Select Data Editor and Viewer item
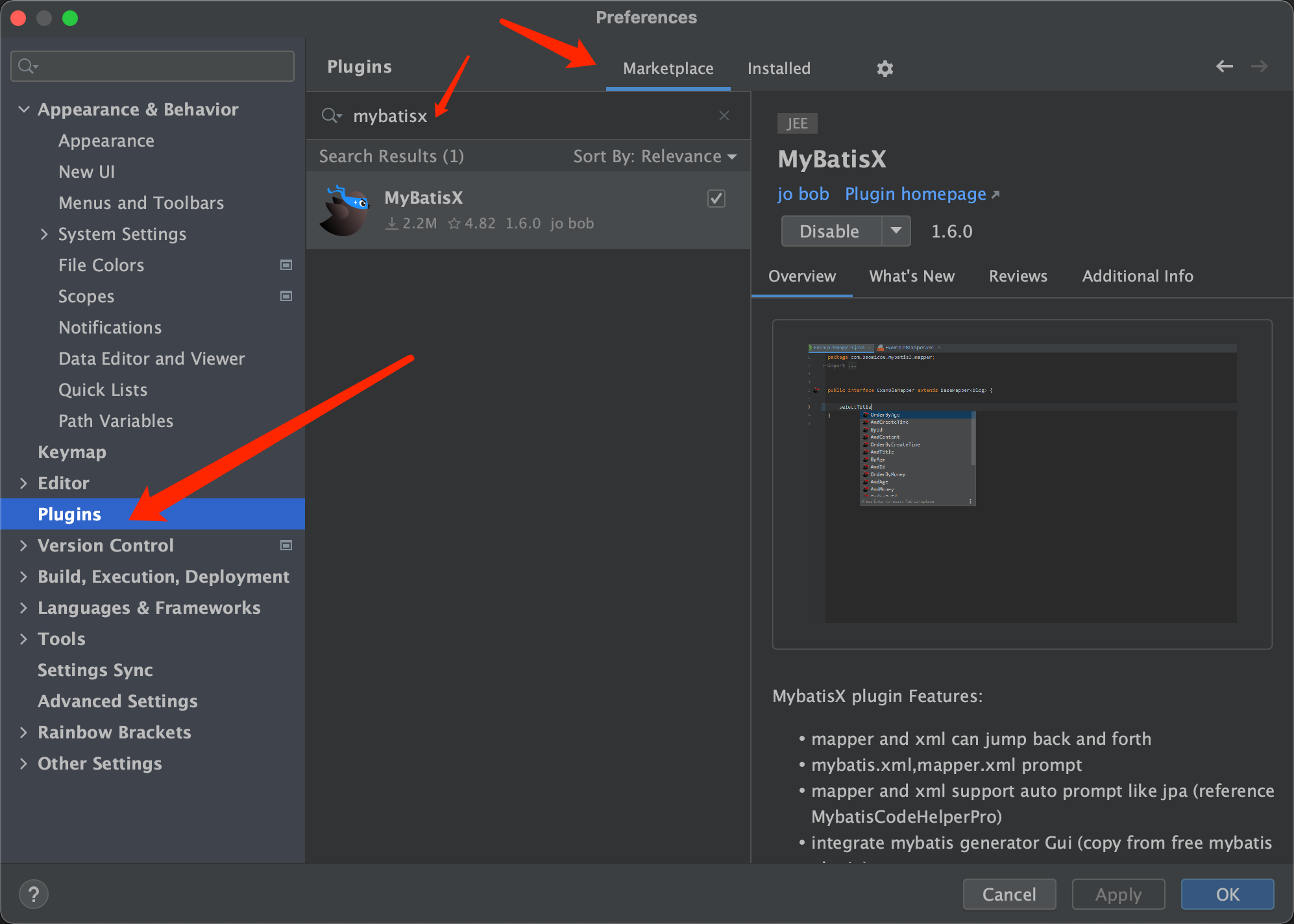The image size is (1294, 924). tap(151, 358)
